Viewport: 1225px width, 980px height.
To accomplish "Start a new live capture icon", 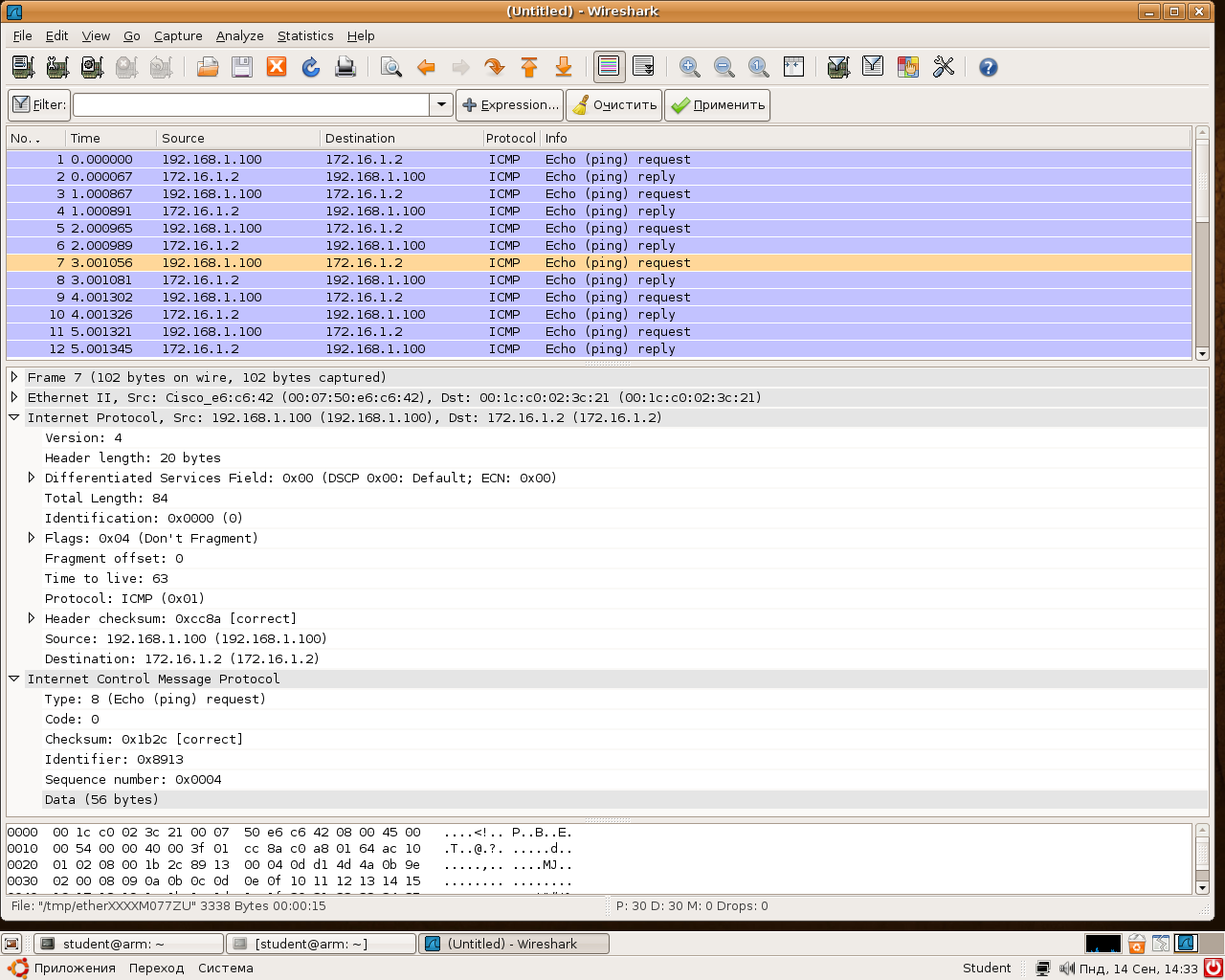I will [x=92, y=67].
